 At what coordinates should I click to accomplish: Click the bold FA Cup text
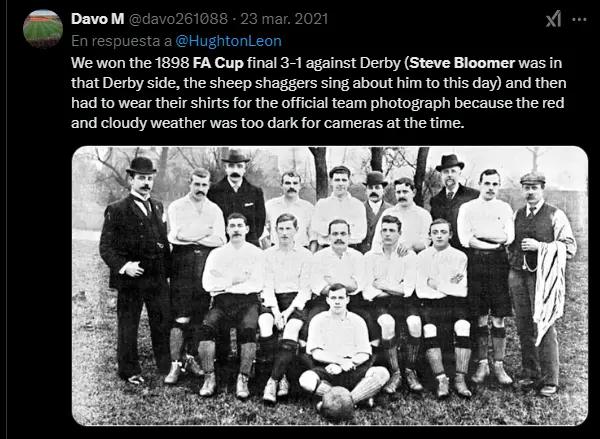(x=218, y=63)
